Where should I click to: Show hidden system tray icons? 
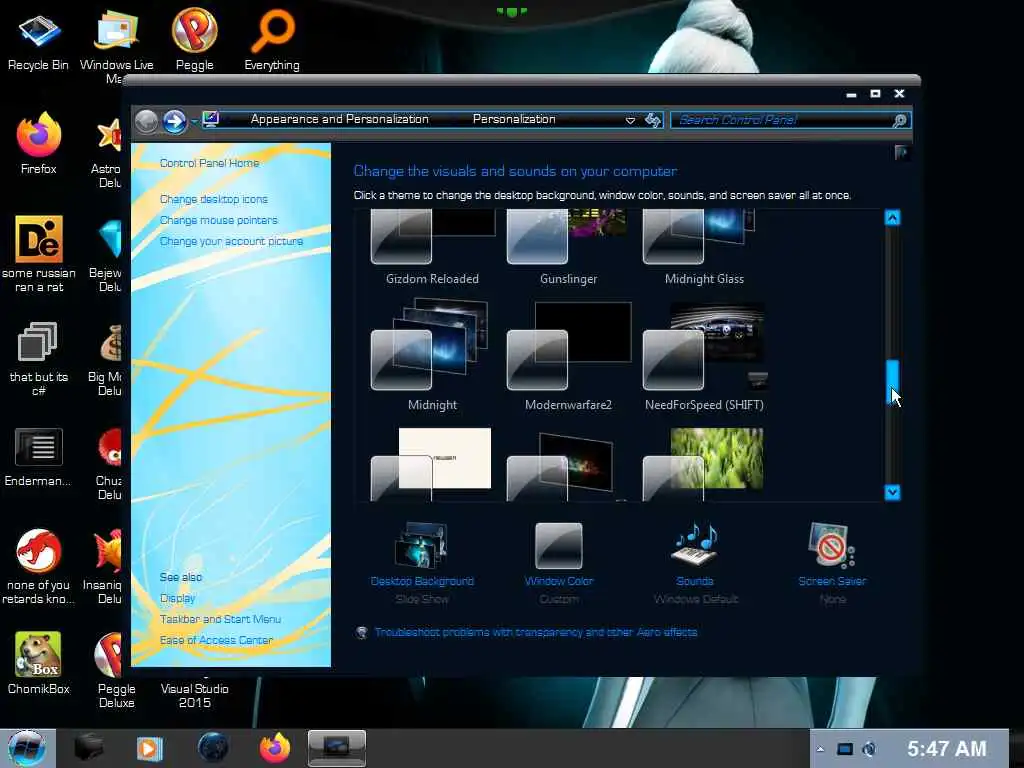[820, 749]
